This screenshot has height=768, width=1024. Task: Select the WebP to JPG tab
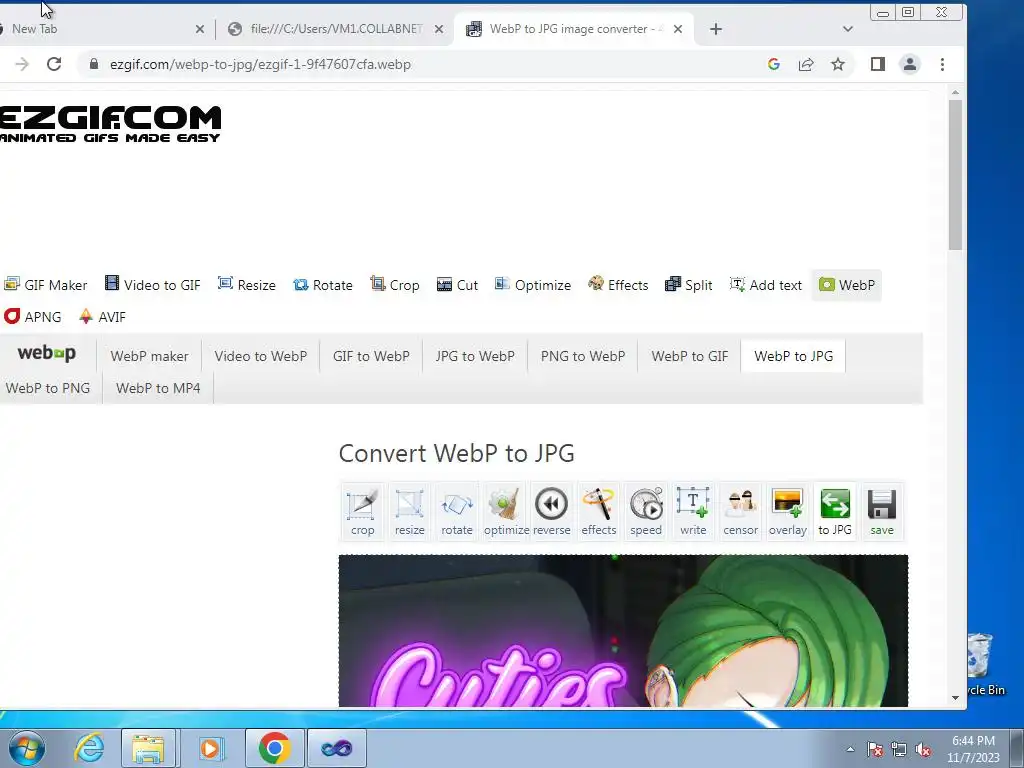[793, 356]
